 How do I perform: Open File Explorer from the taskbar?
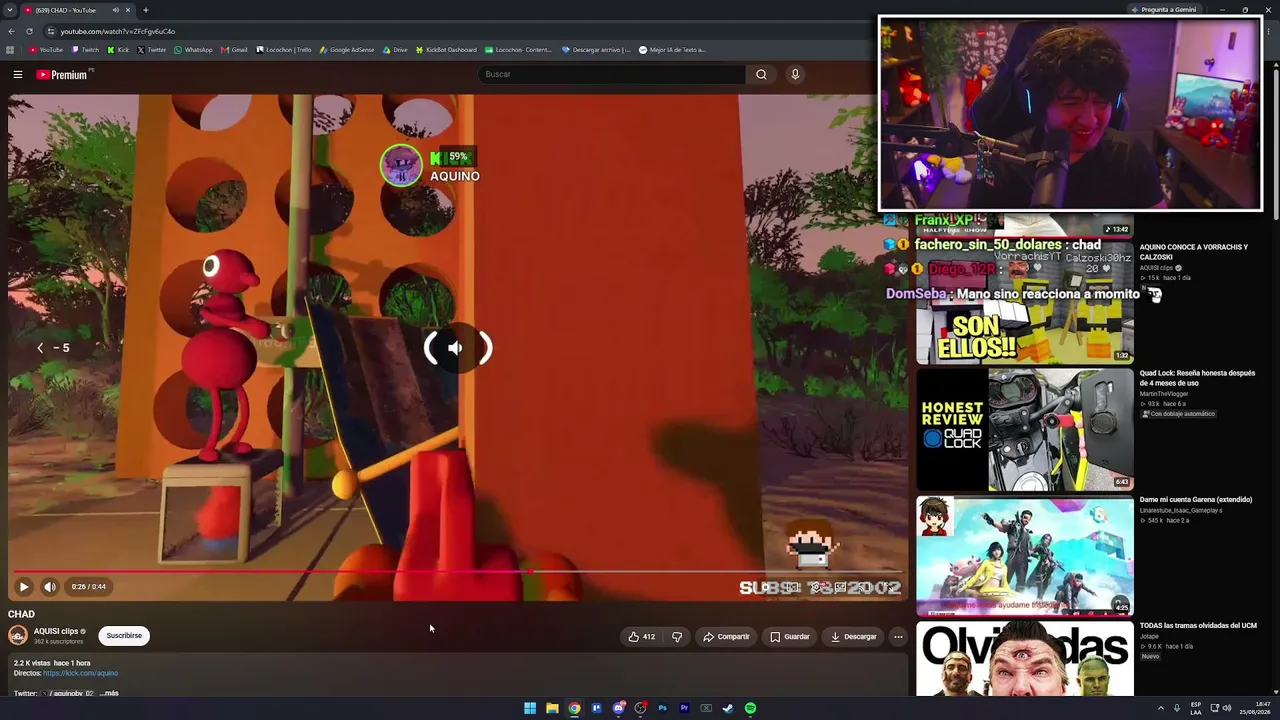click(552, 708)
